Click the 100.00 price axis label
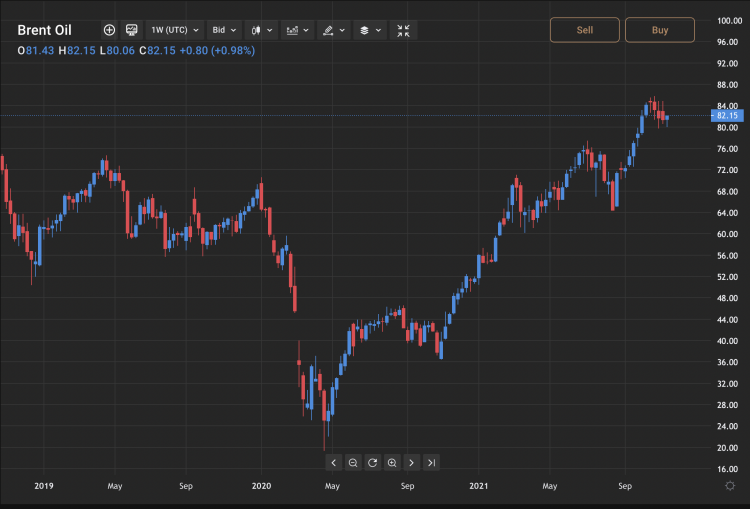 pos(729,21)
